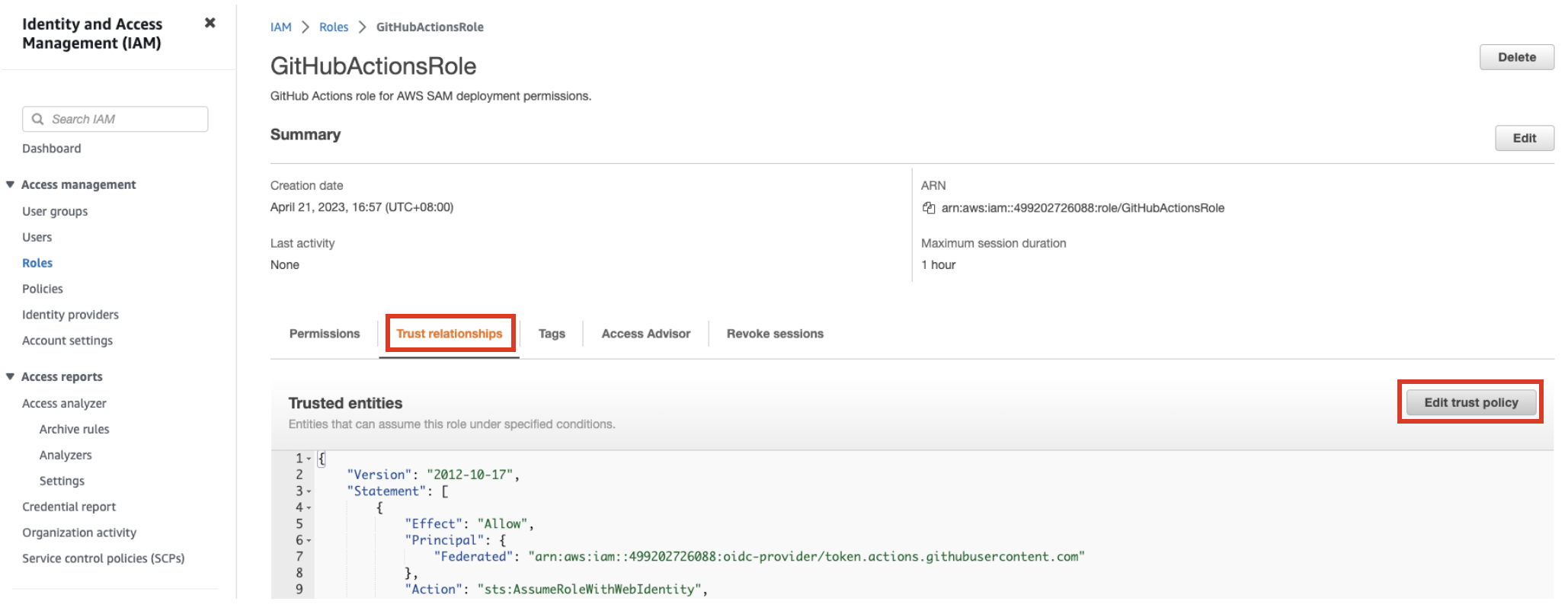Click the Last activity "None" value
This screenshot has height=611, width=1568.
(285, 265)
